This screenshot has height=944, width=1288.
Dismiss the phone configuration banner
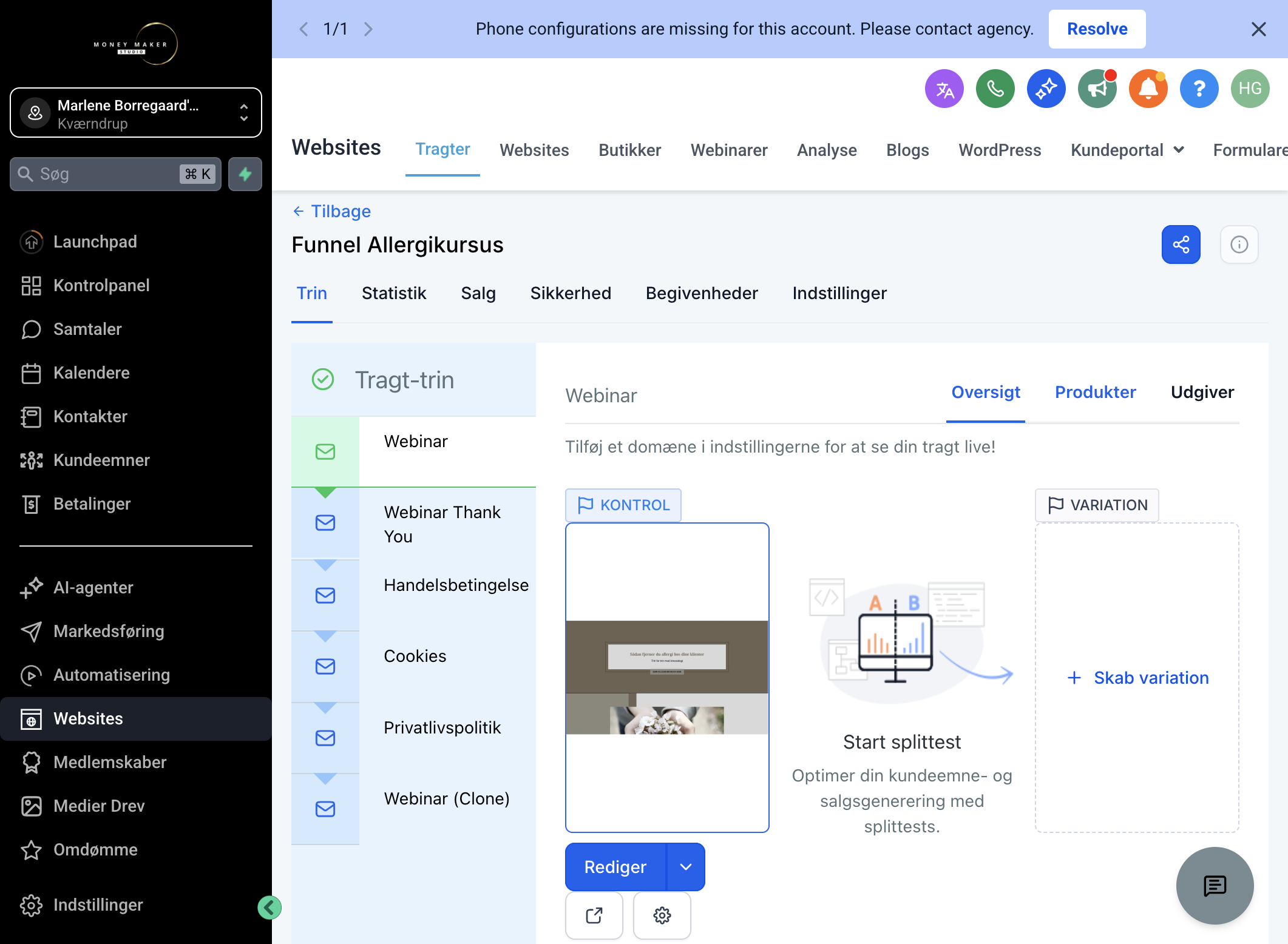pos(1258,29)
